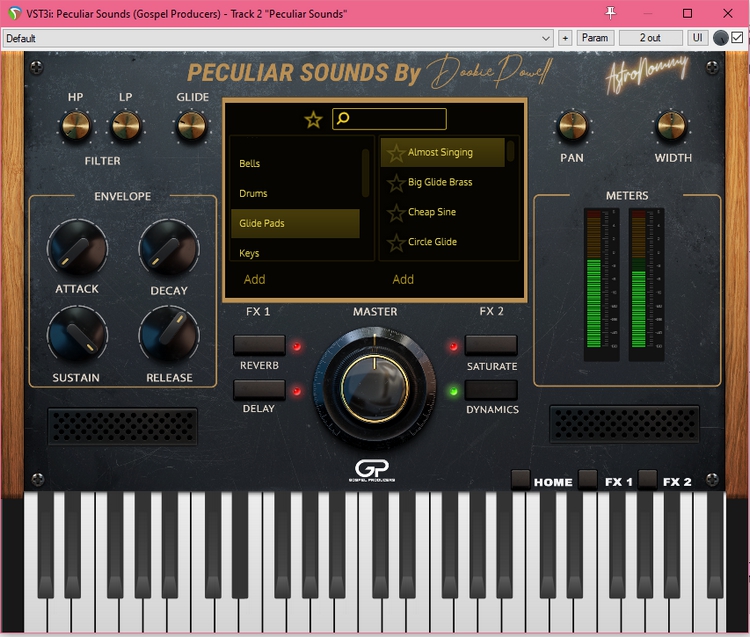
Task: Click the DECAY envelope knob
Action: [169, 248]
